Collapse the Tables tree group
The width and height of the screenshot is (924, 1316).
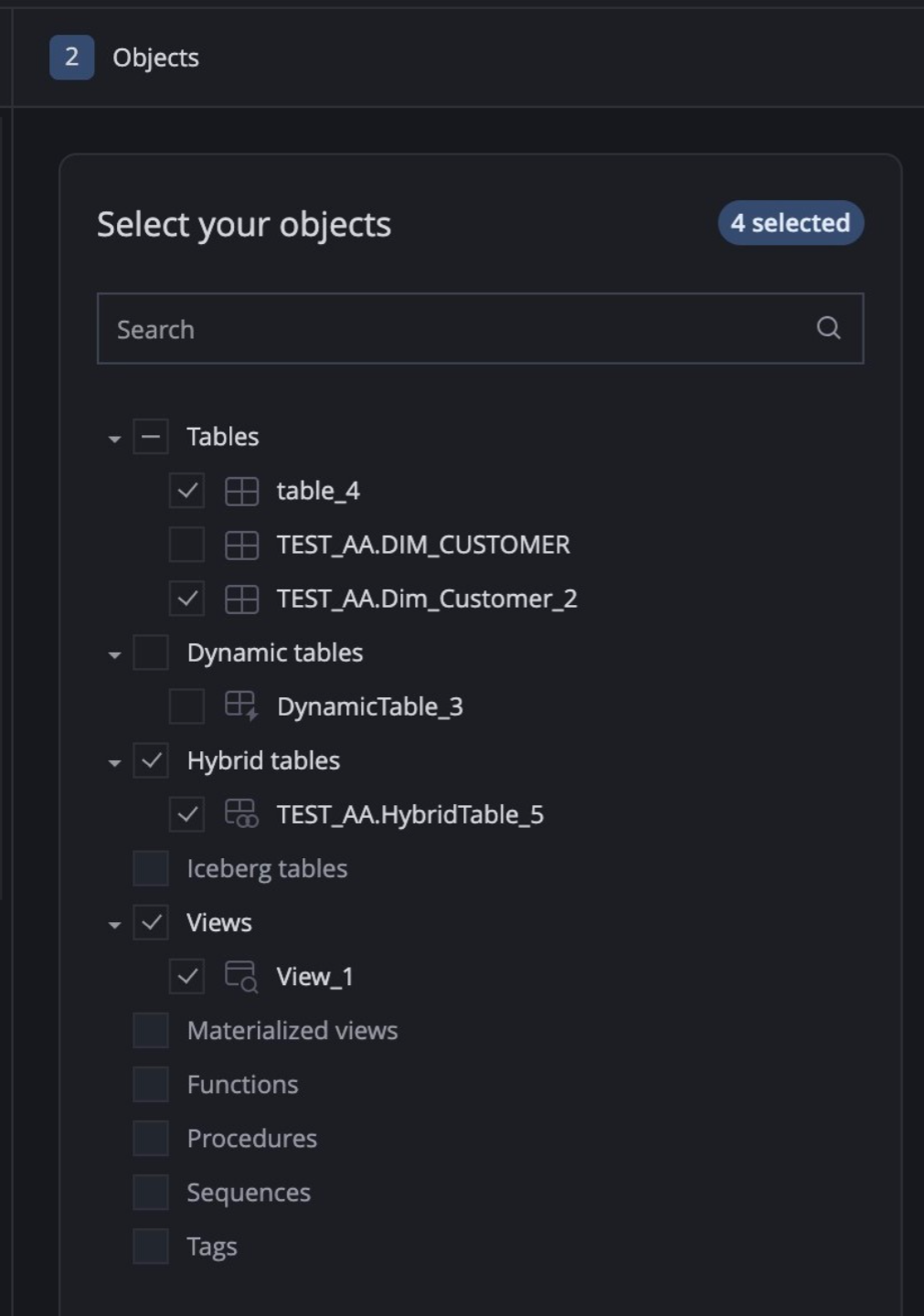click(114, 439)
